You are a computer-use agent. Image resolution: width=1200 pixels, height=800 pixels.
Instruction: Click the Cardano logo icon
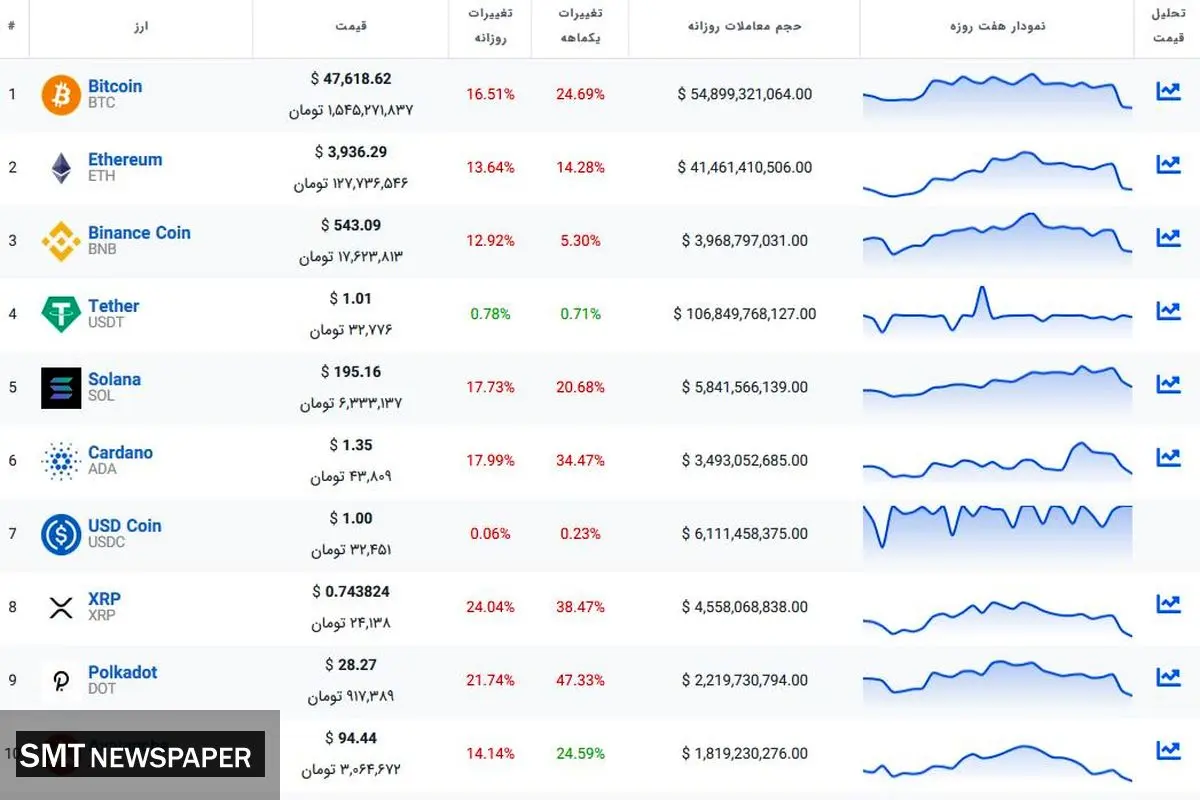[61, 461]
